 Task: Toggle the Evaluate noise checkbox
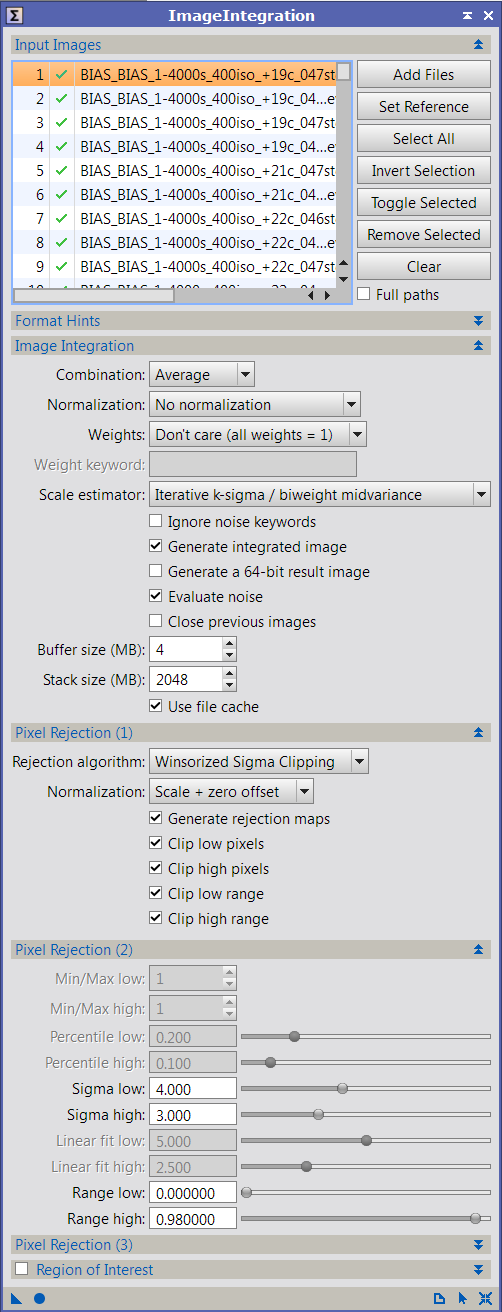tap(155, 597)
